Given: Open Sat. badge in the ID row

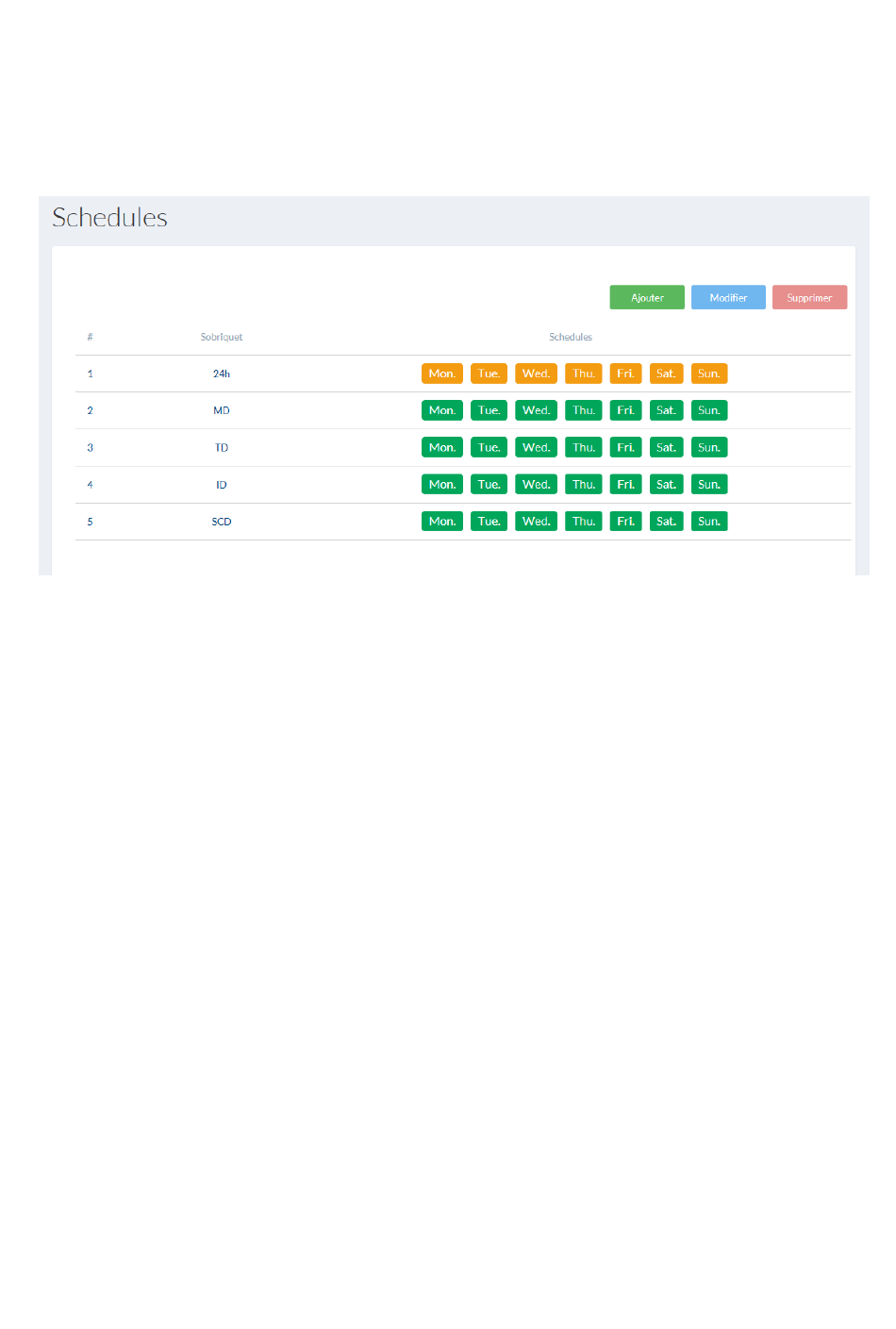Looking at the screenshot, I should 666,484.
